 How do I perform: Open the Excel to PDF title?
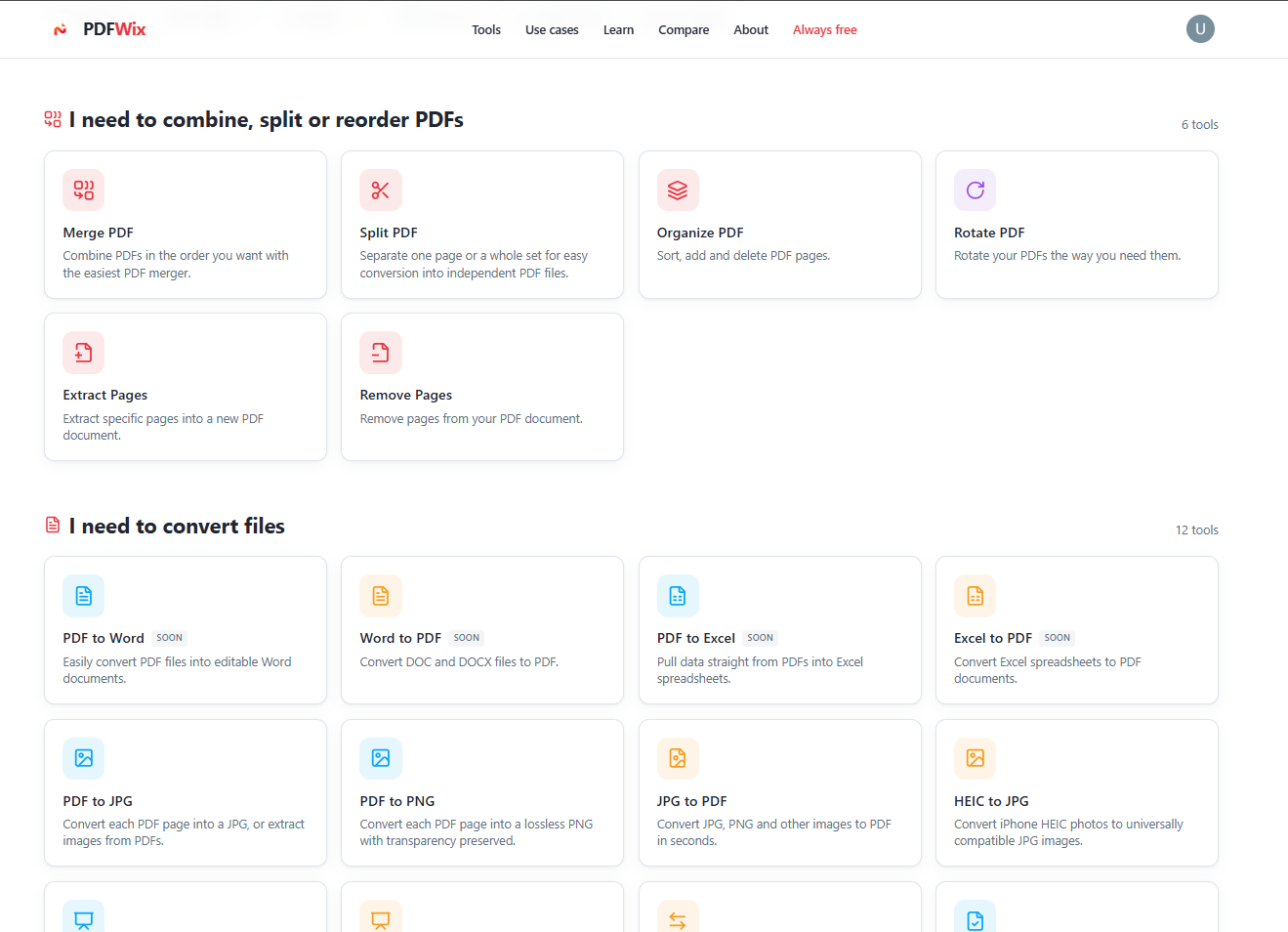(993, 638)
